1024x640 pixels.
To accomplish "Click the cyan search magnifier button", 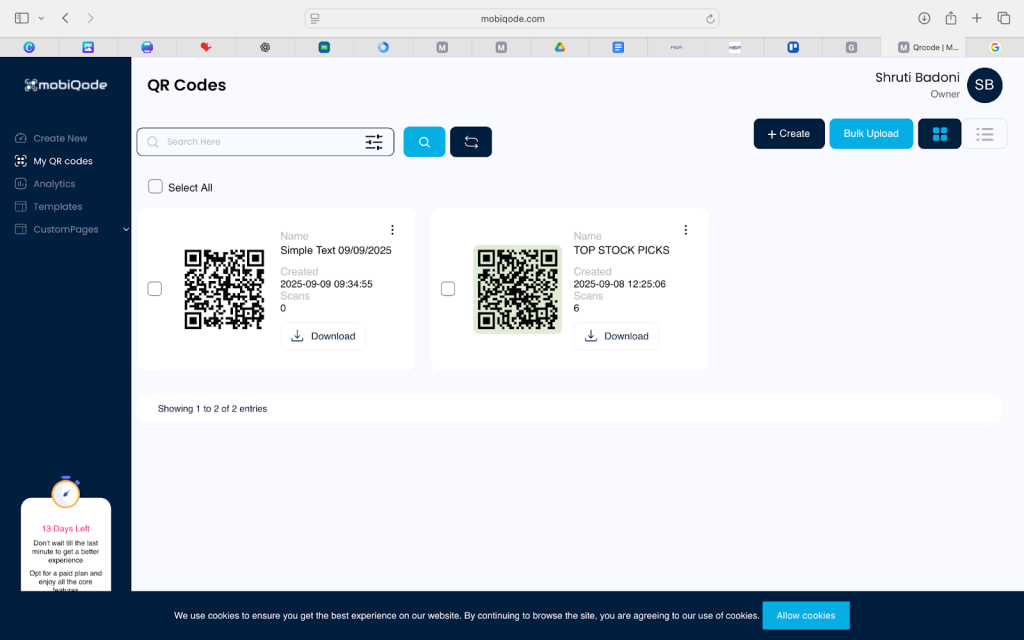I will [x=424, y=142].
